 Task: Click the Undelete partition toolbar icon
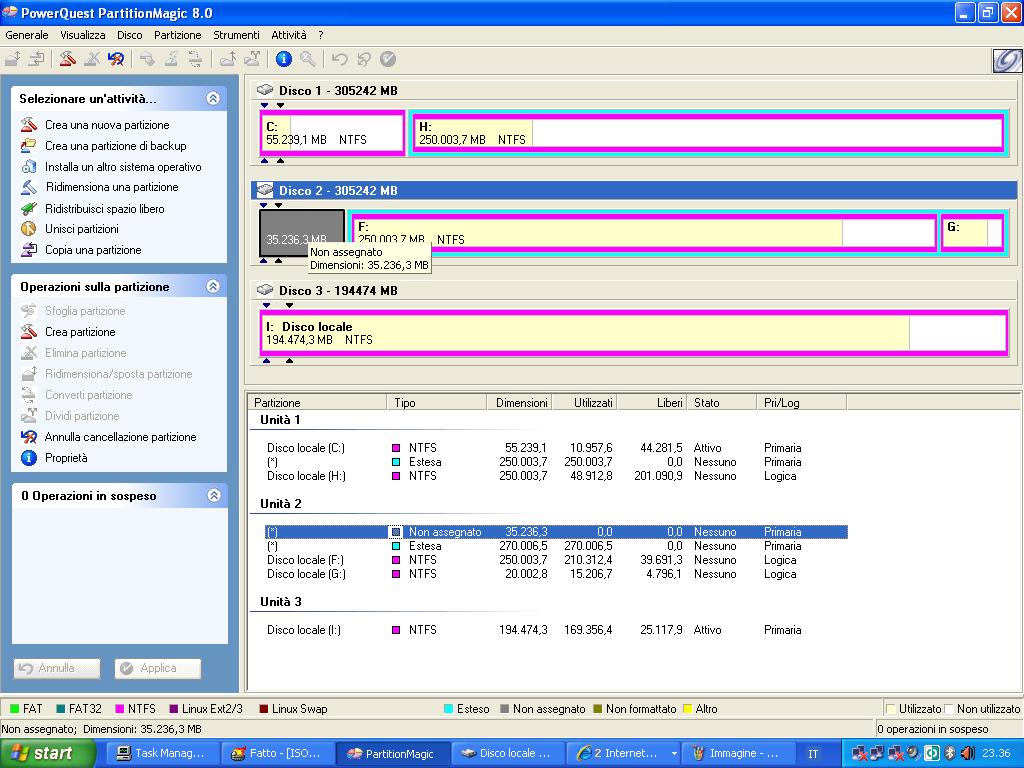point(116,59)
